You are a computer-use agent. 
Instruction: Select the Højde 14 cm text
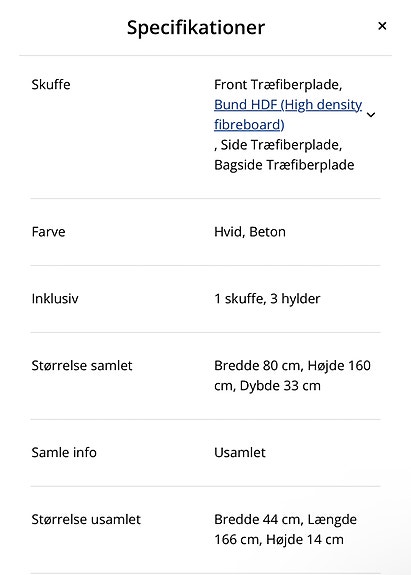pos(305,539)
